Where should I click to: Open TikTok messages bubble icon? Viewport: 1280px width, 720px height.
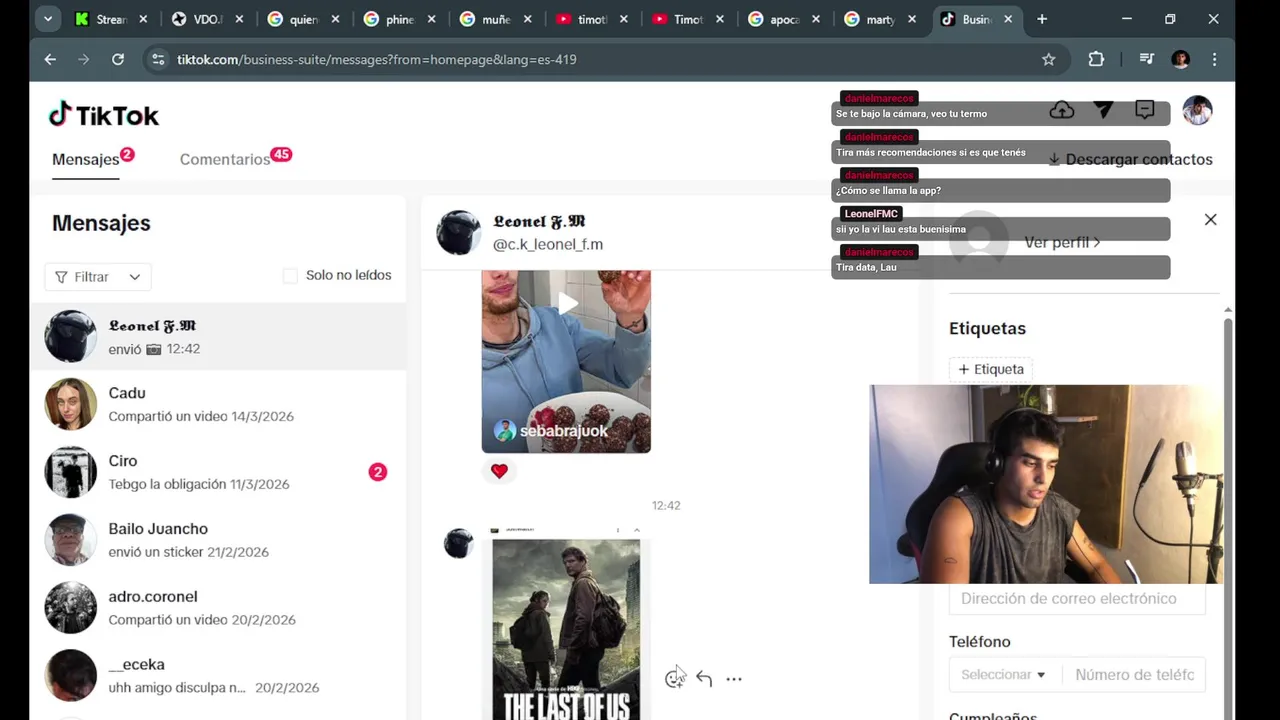pos(1145,110)
